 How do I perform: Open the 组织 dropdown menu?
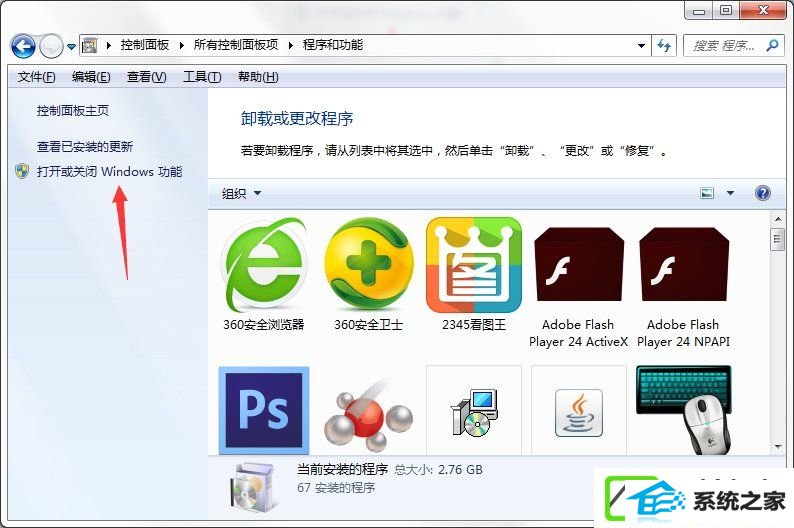click(241, 193)
